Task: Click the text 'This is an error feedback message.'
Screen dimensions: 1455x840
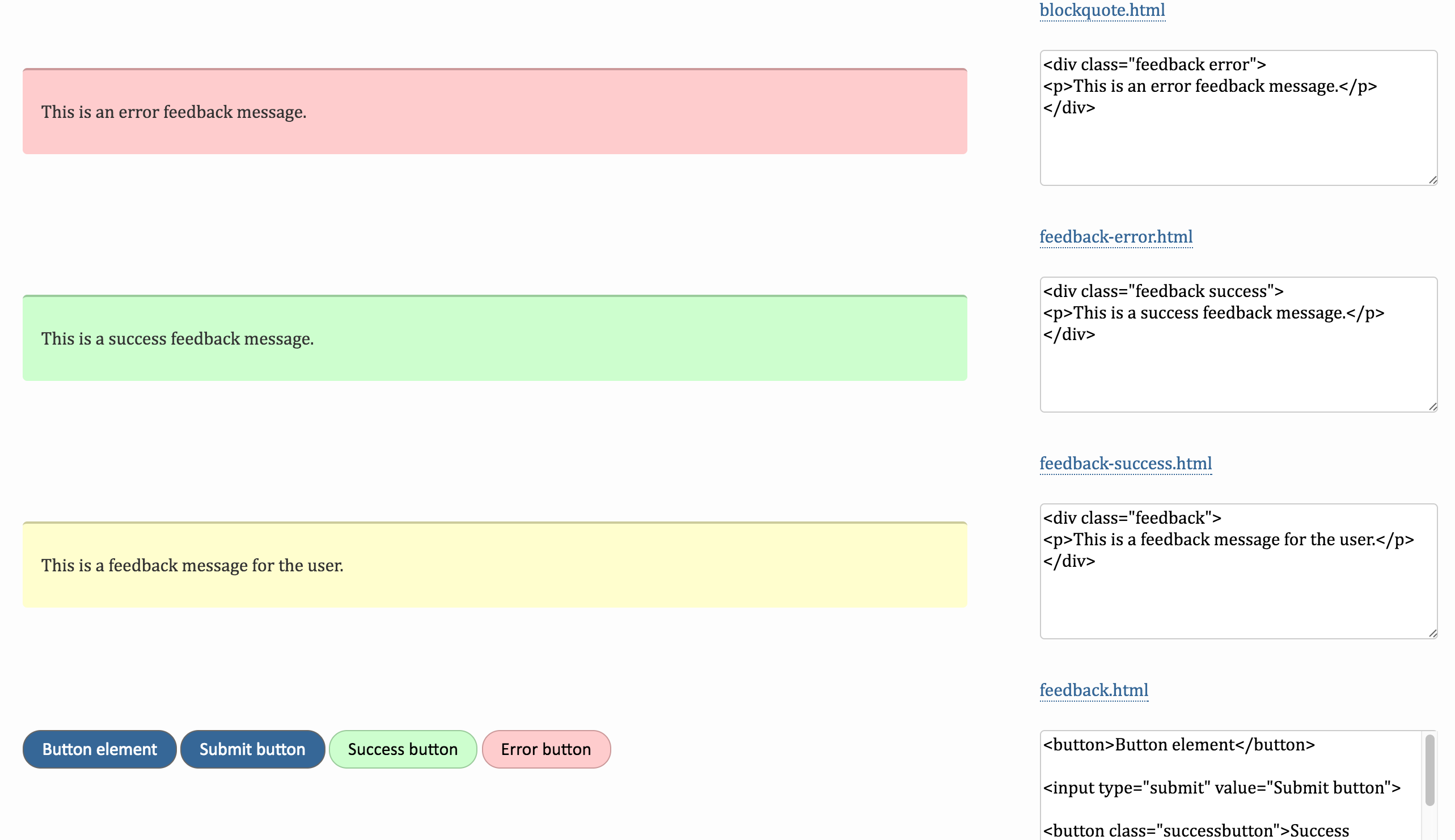Action: click(x=174, y=112)
